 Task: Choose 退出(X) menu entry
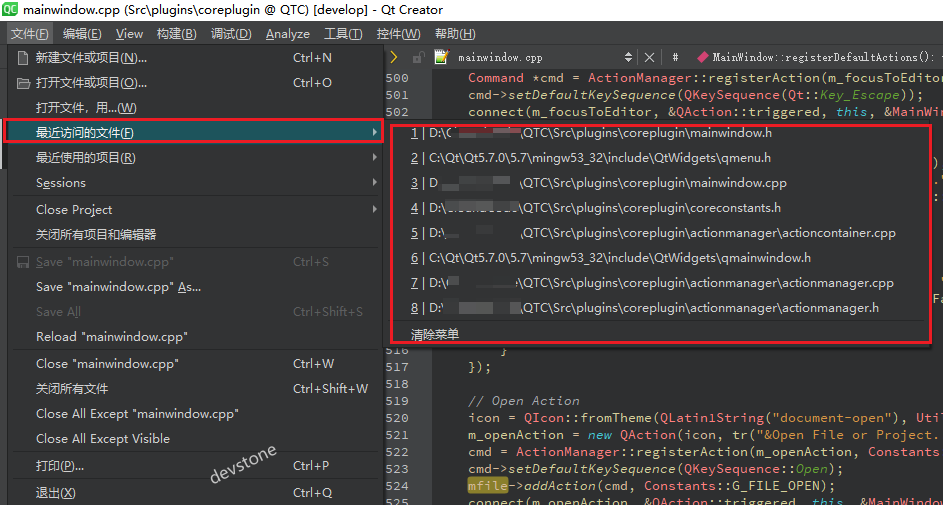coord(195,493)
